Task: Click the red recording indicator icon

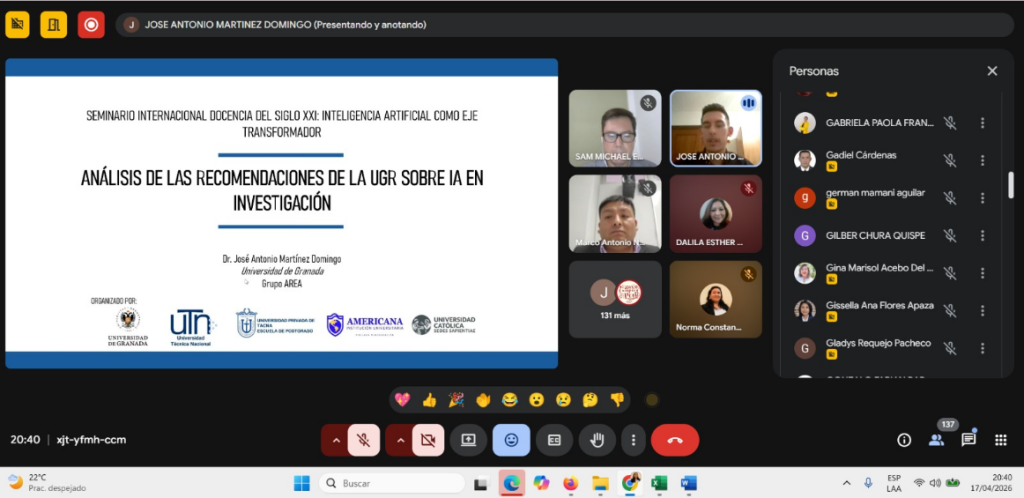Action: tap(91, 24)
